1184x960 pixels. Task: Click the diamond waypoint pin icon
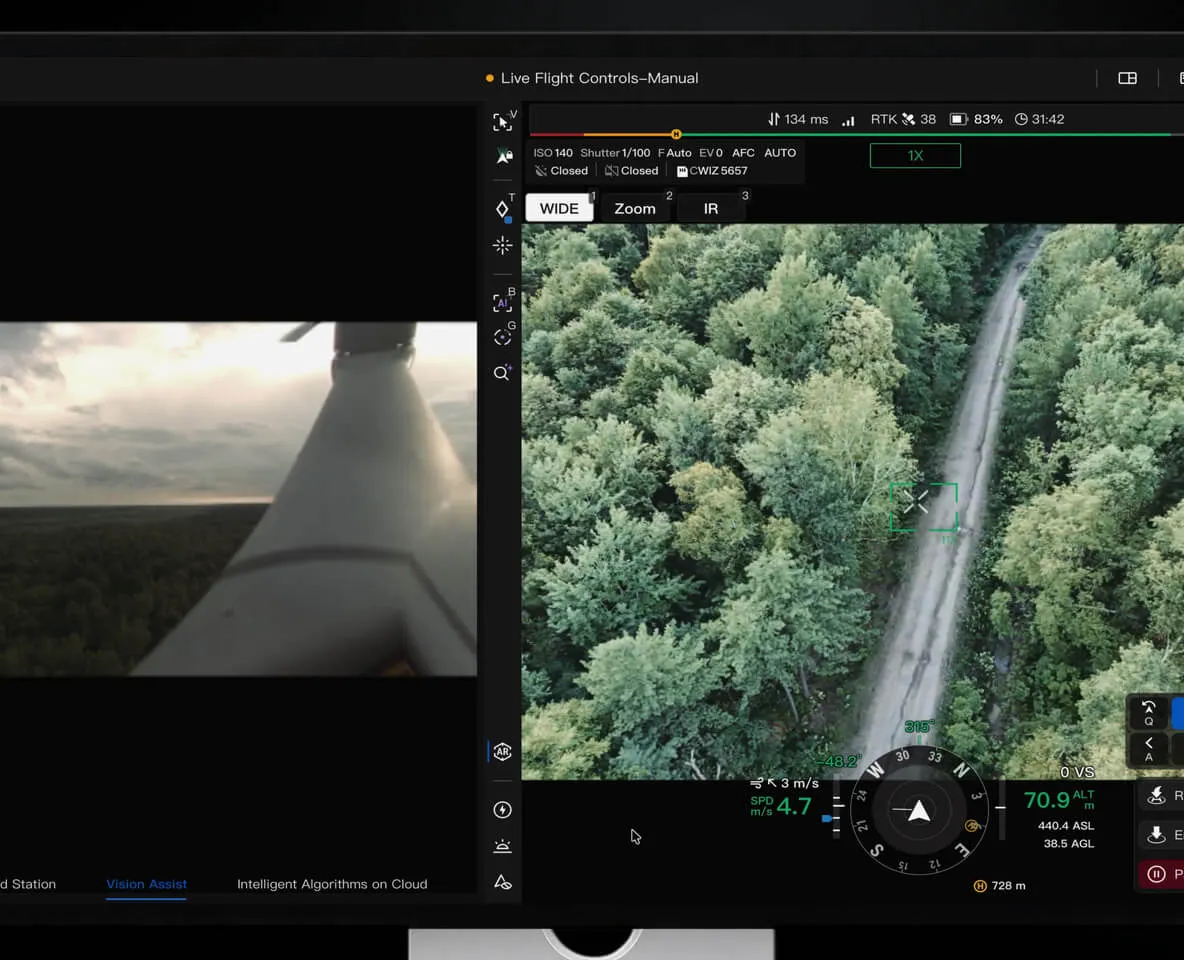(x=502, y=209)
